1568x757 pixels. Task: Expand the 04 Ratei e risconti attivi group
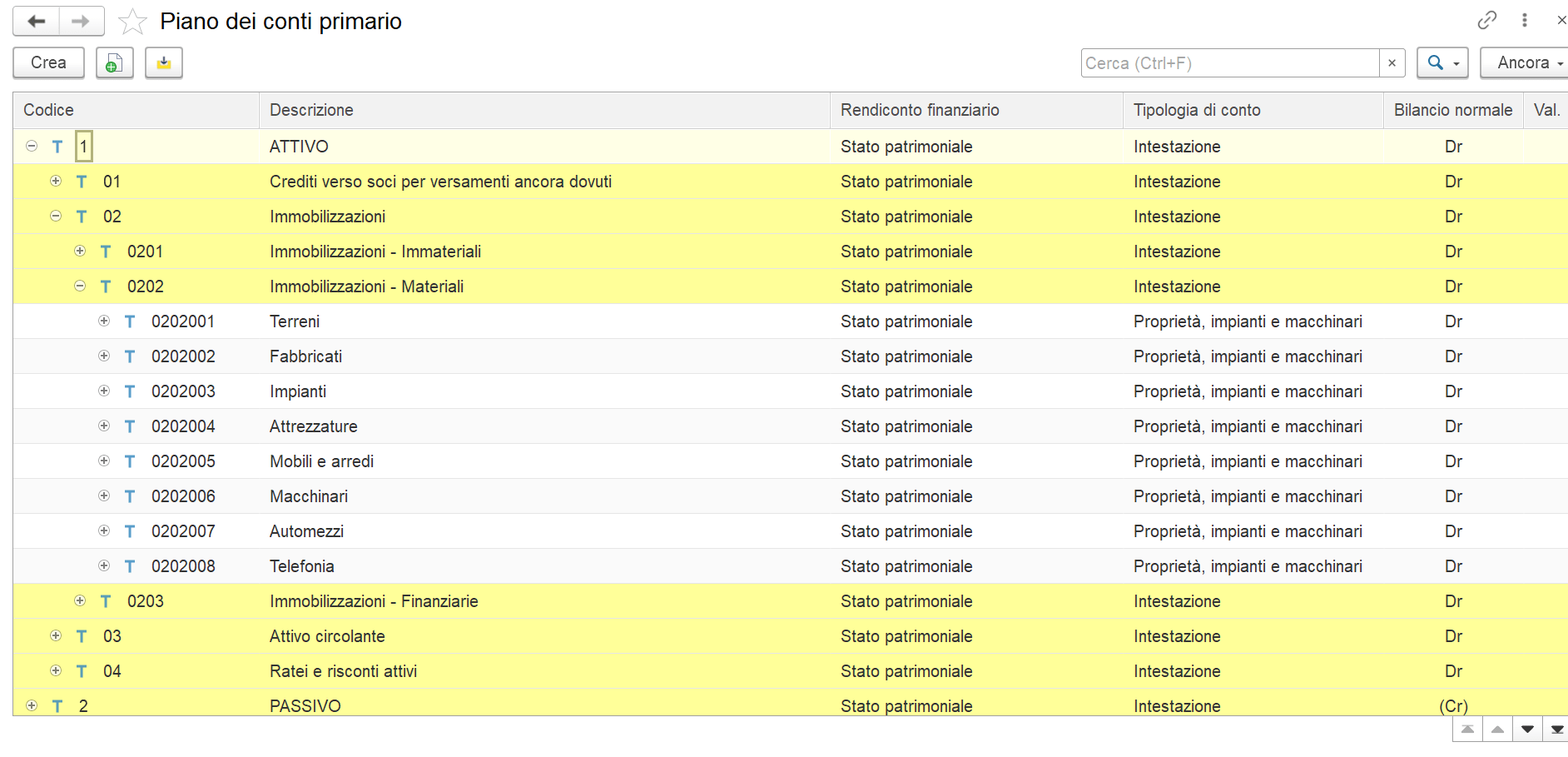[x=56, y=670]
